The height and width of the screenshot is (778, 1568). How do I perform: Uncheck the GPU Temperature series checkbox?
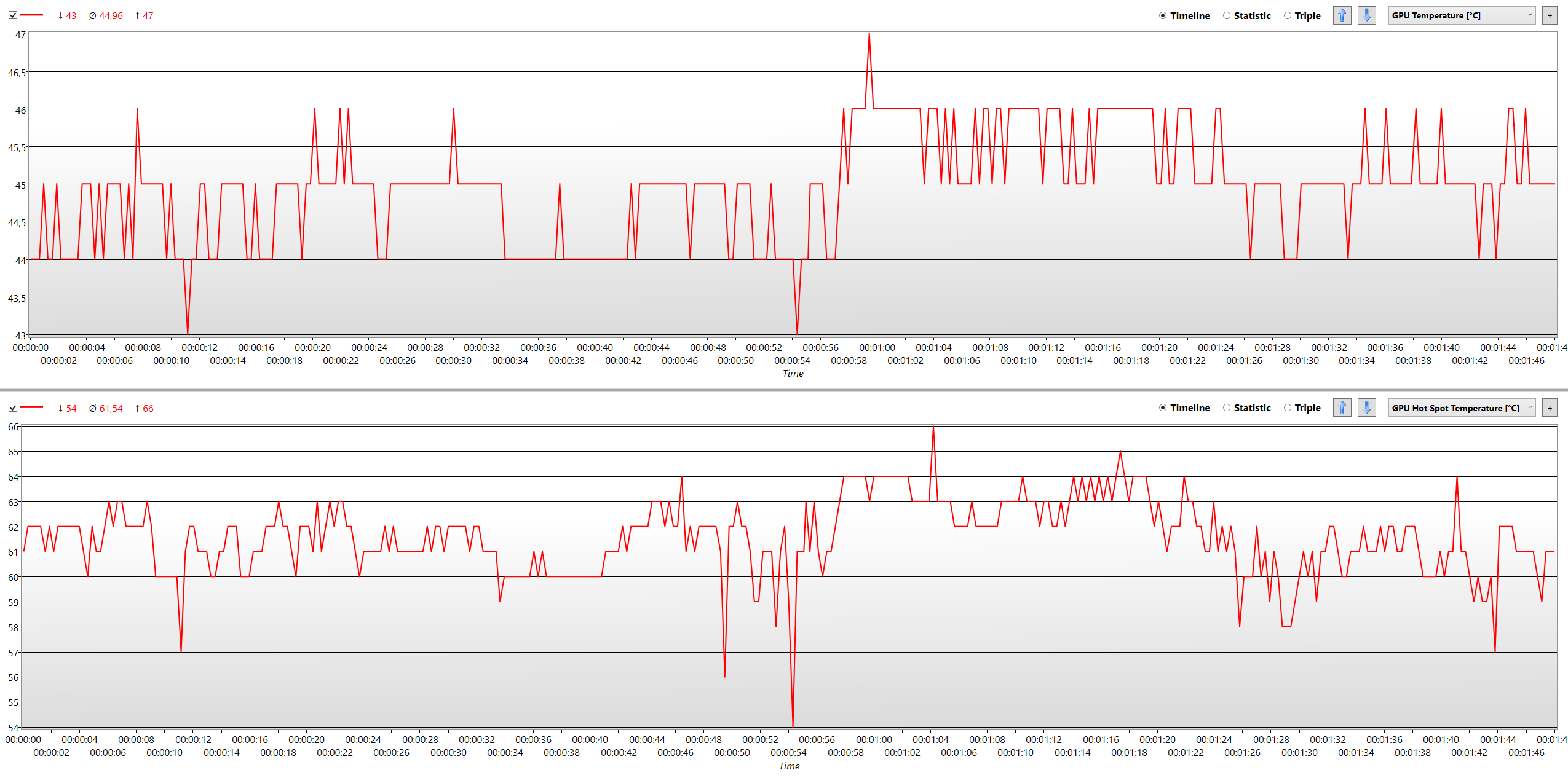(x=13, y=15)
